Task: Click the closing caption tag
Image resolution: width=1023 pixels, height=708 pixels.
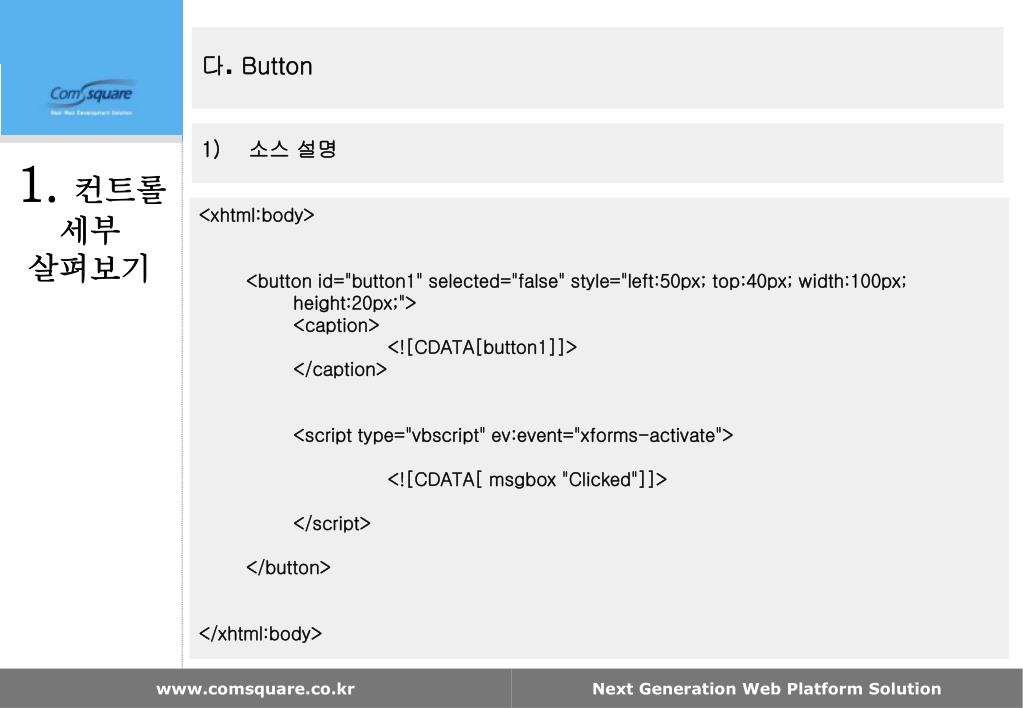Action: [340, 369]
